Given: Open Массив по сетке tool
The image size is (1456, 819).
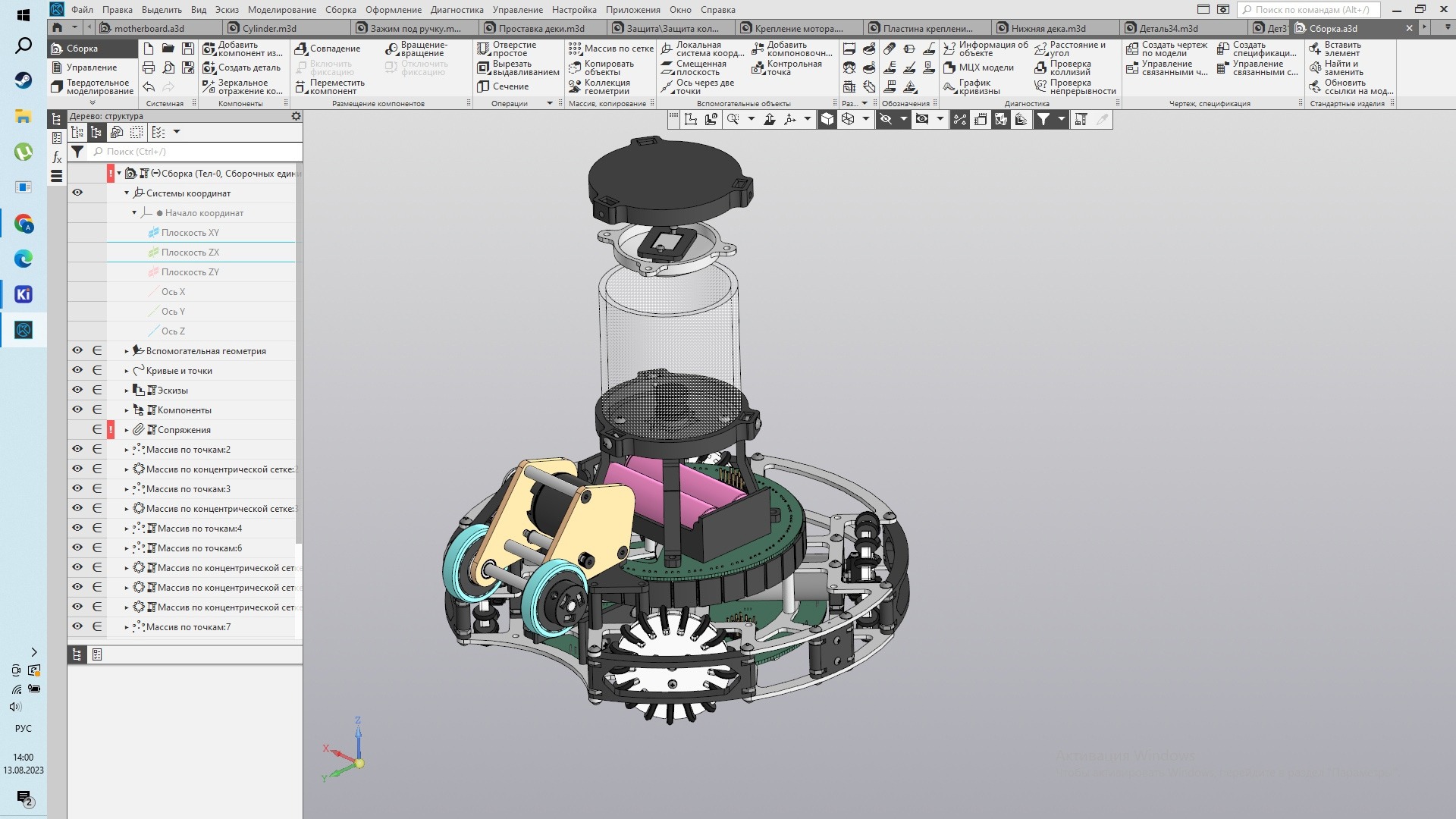Looking at the screenshot, I should coord(611,49).
